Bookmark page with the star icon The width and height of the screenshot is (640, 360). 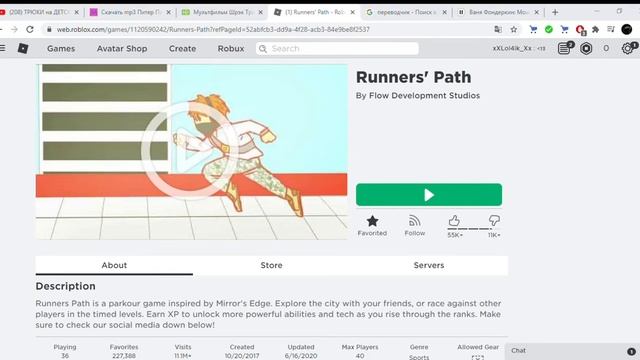[514, 29]
